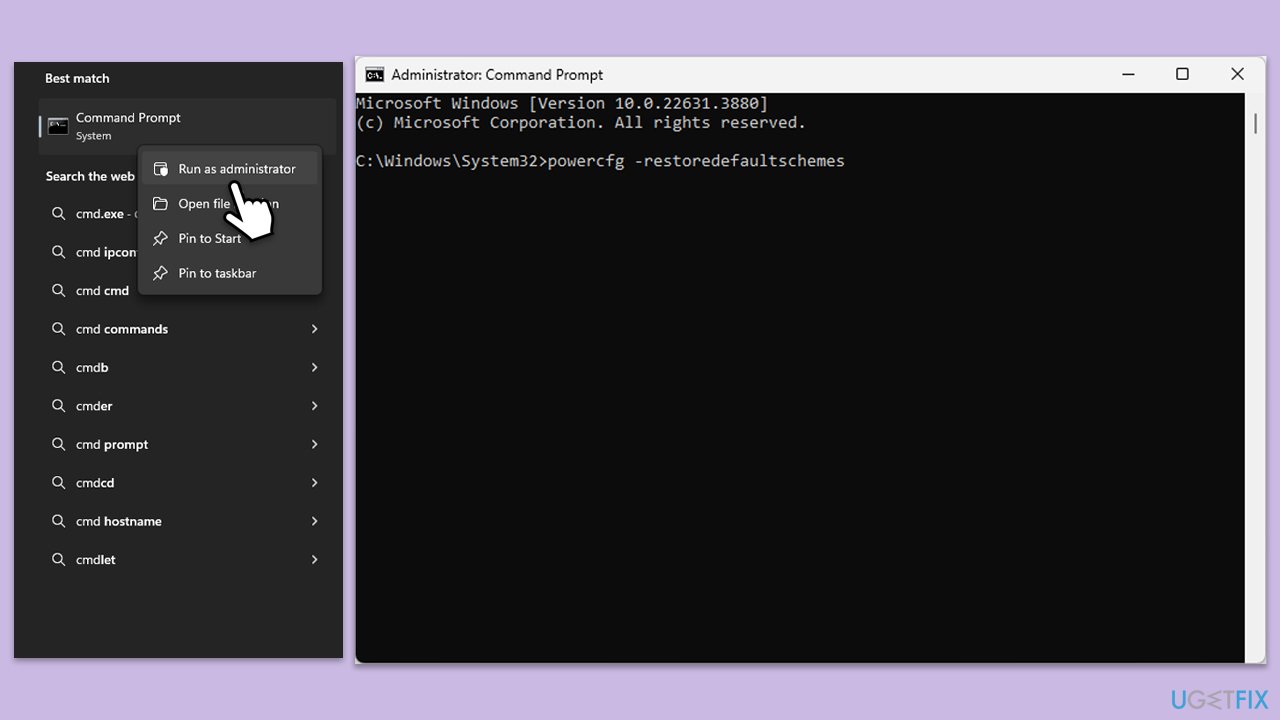The image size is (1280, 720).
Task: Select Pin to taskbar menu entry
Action: 230,273
